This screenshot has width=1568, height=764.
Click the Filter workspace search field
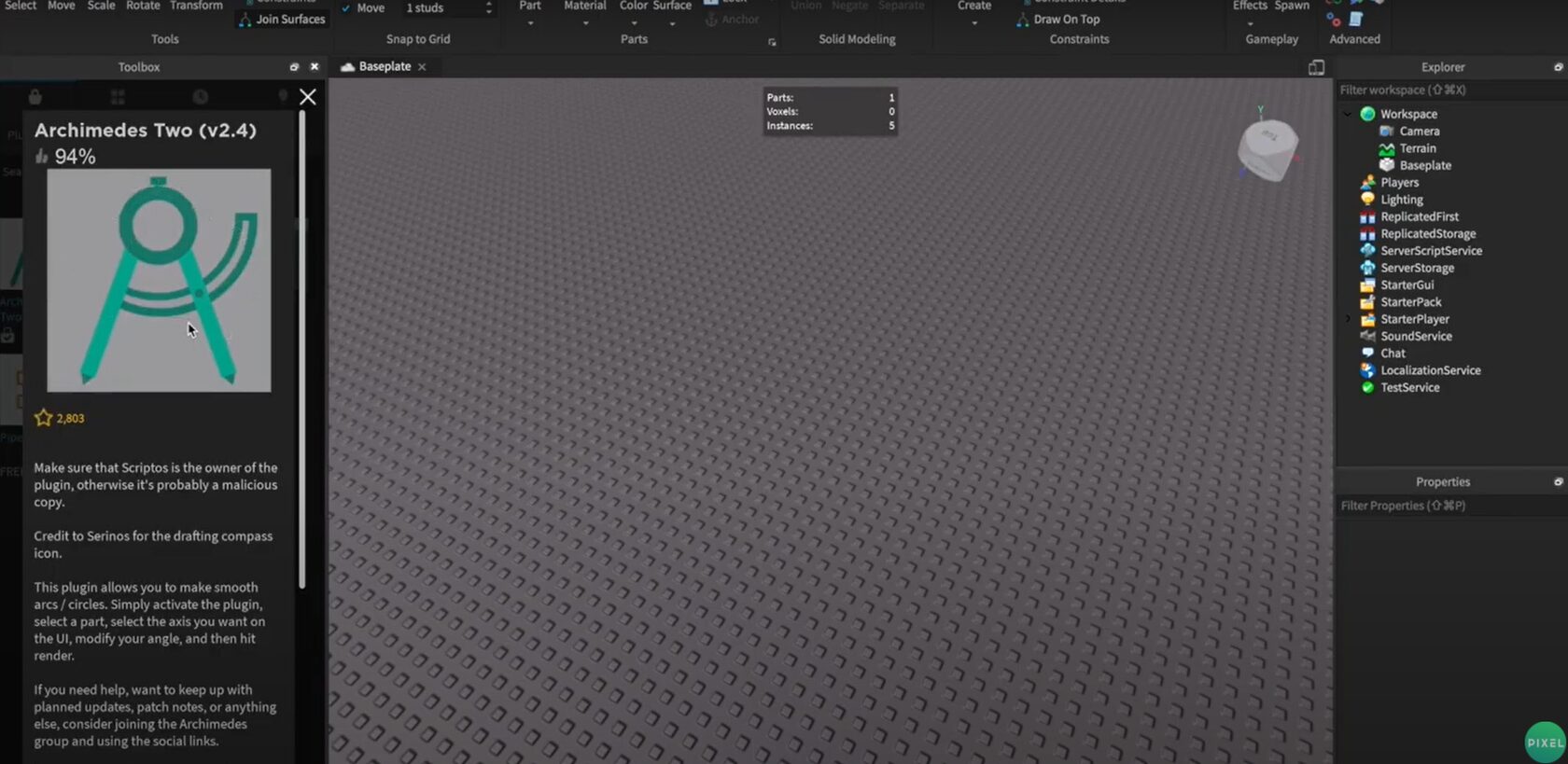point(1450,90)
